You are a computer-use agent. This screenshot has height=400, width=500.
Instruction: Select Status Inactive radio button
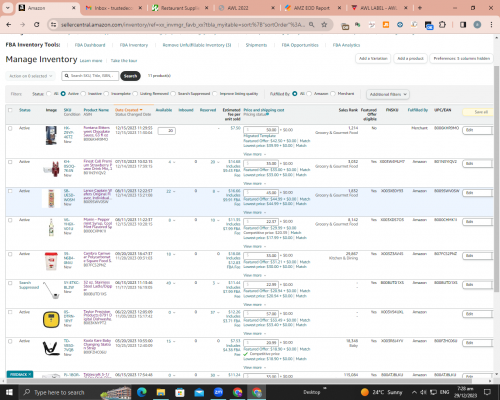click(x=83, y=94)
